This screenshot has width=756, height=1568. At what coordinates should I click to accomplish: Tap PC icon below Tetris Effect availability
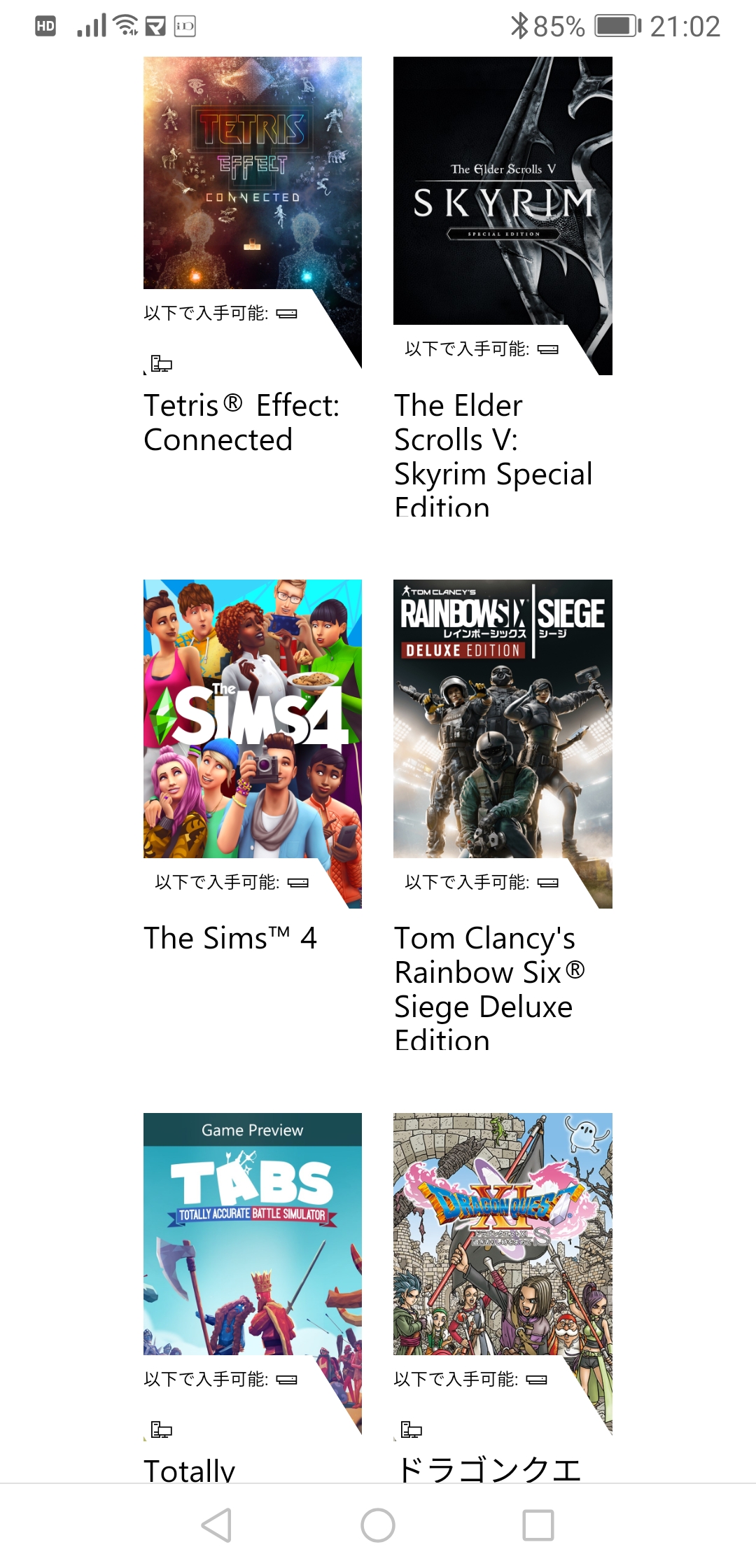(x=162, y=363)
